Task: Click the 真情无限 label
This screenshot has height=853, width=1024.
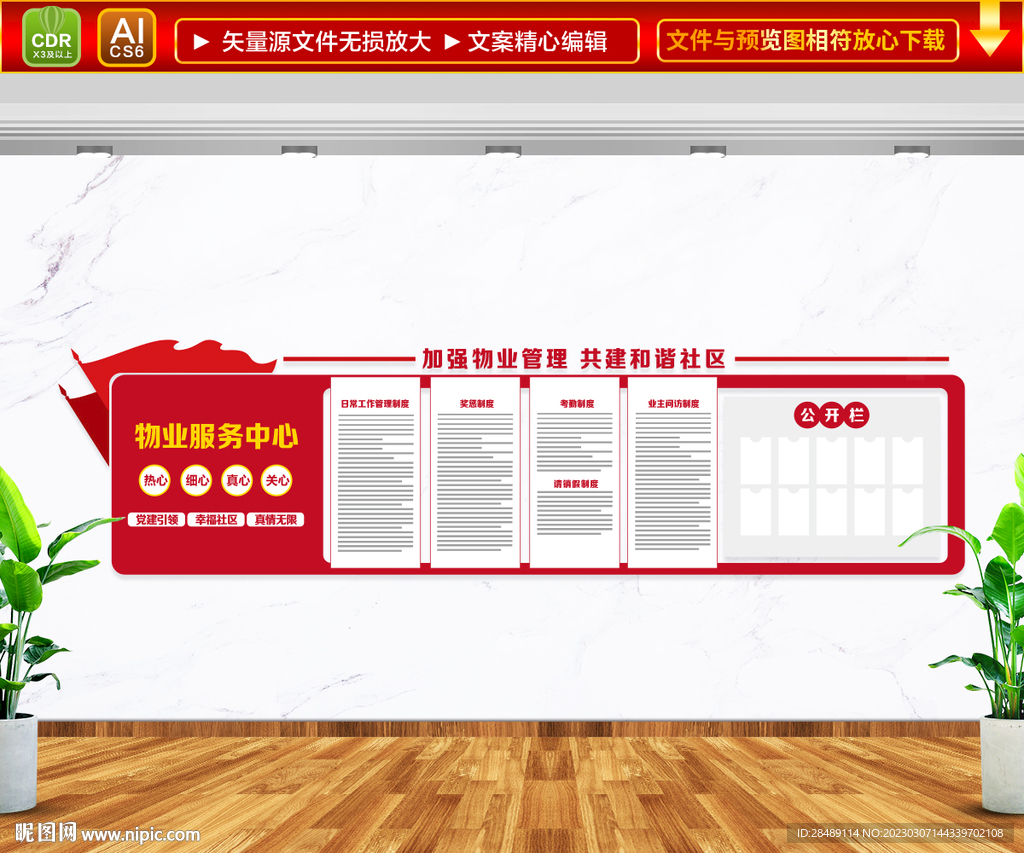Action: tap(276, 520)
